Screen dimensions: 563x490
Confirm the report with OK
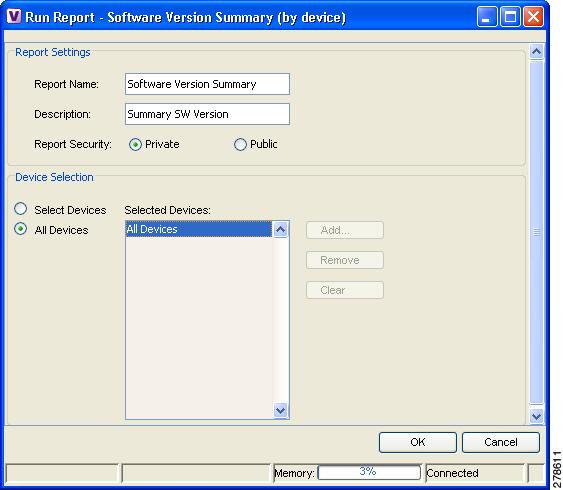[x=418, y=442]
